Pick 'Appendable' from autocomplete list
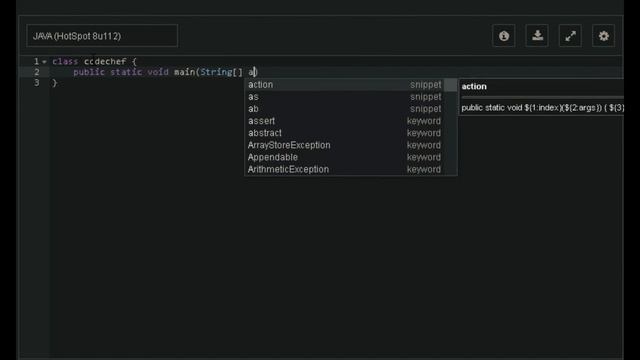The width and height of the screenshot is (640, 360). [x=344, y=157]
